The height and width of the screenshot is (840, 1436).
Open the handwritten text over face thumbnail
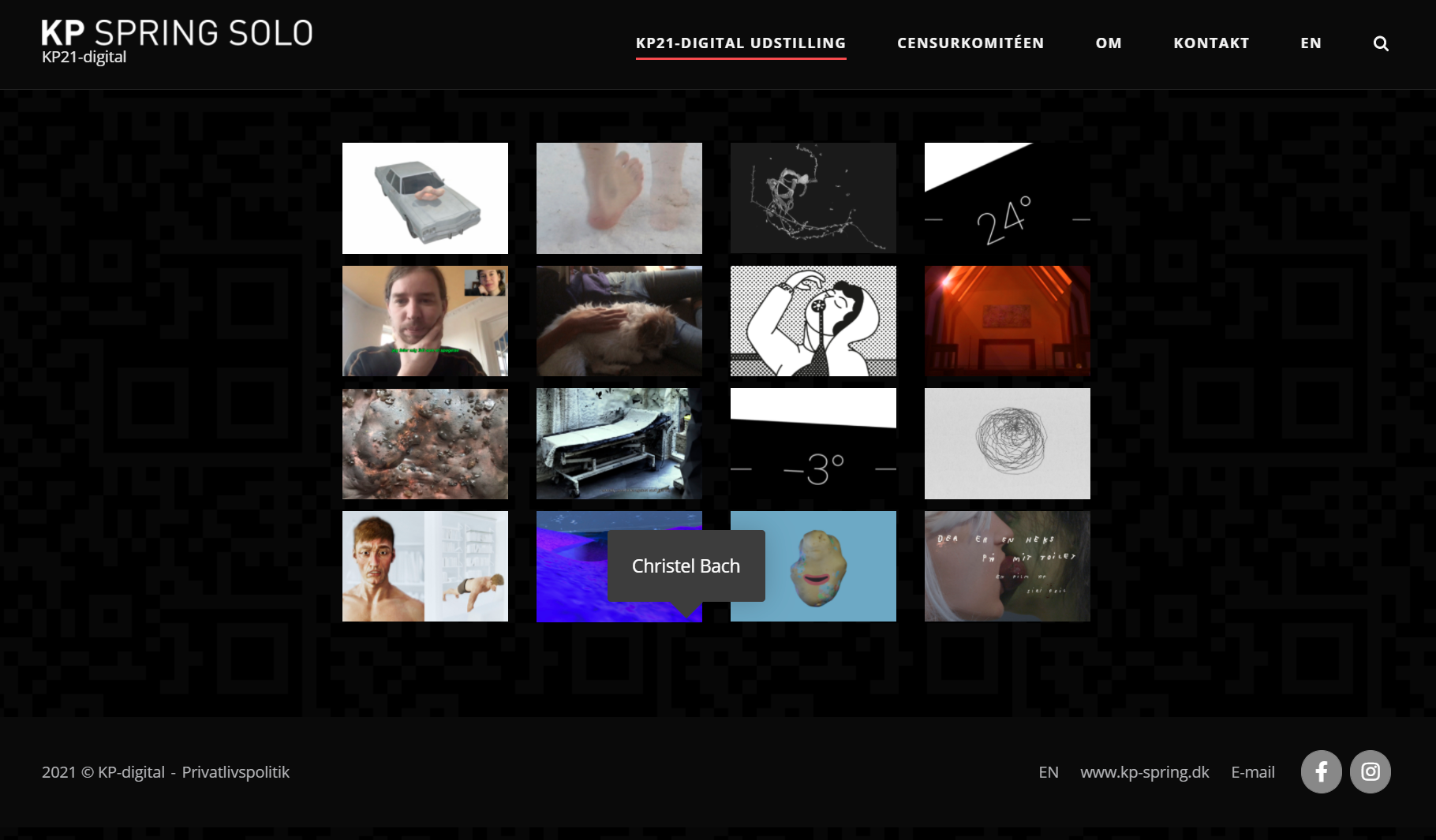(1008, 566)
